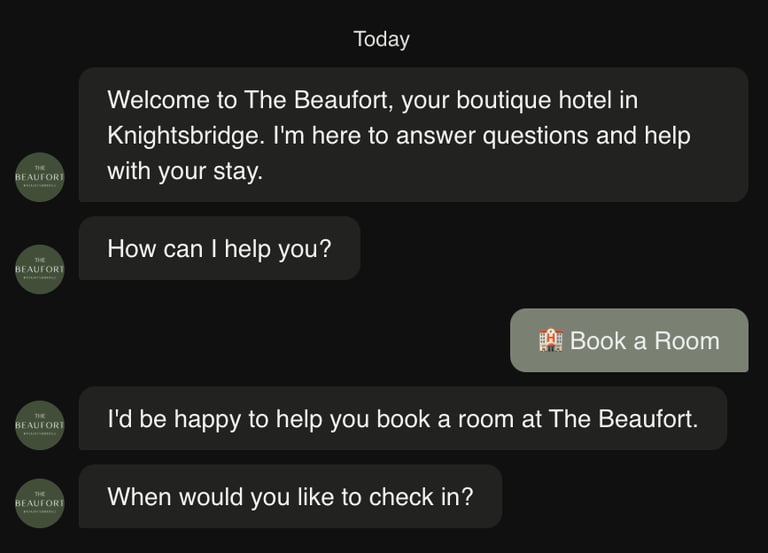Tap the avatar next to the check-in question
The height and width of the screenshot is (553, 768).
click(x=40, y=503)
